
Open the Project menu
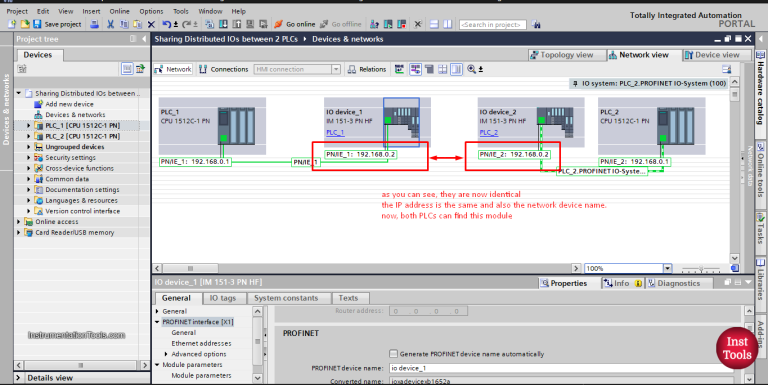pos(17,11)
